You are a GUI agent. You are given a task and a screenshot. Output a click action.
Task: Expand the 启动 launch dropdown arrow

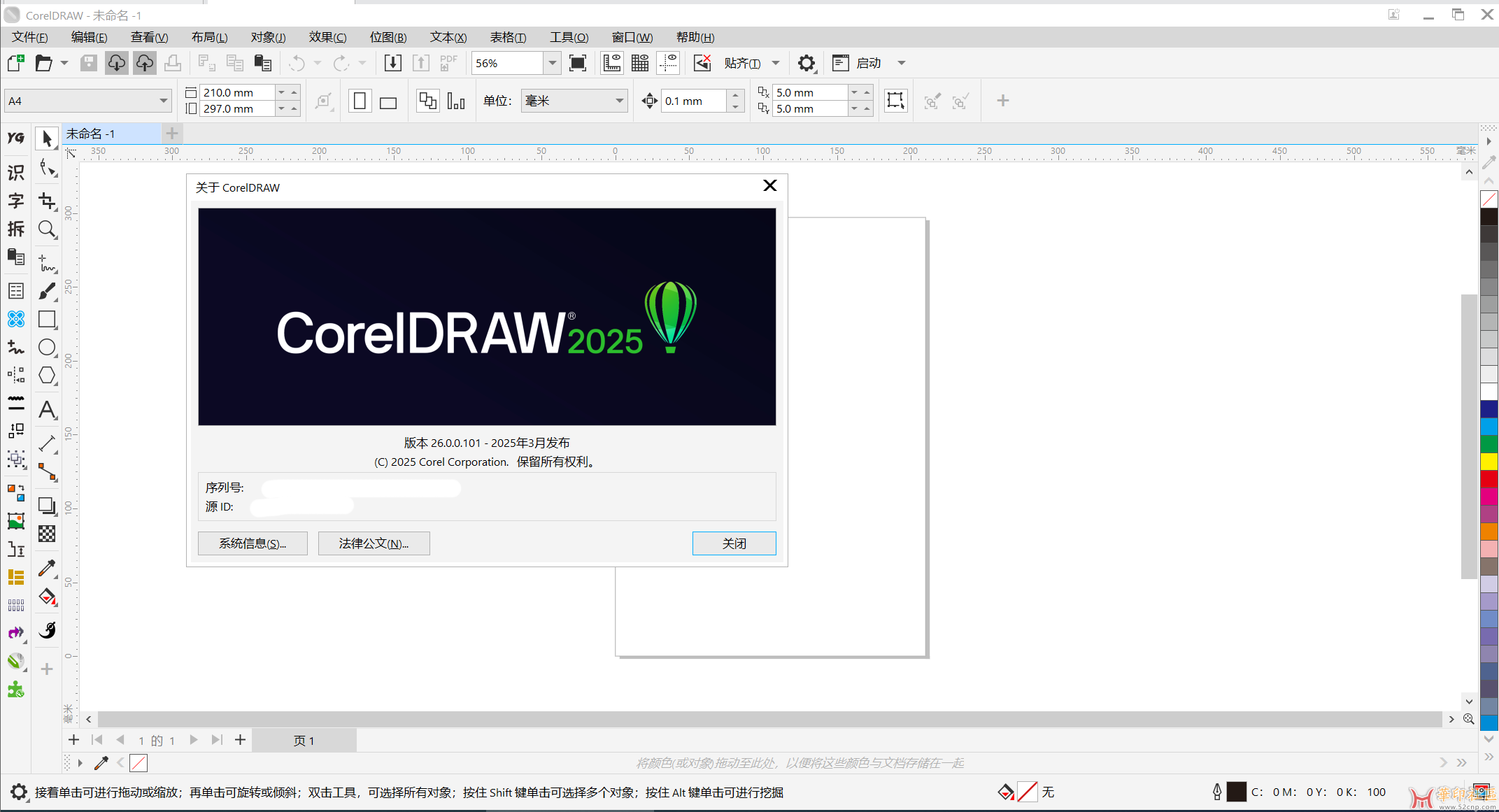[902, 63]
